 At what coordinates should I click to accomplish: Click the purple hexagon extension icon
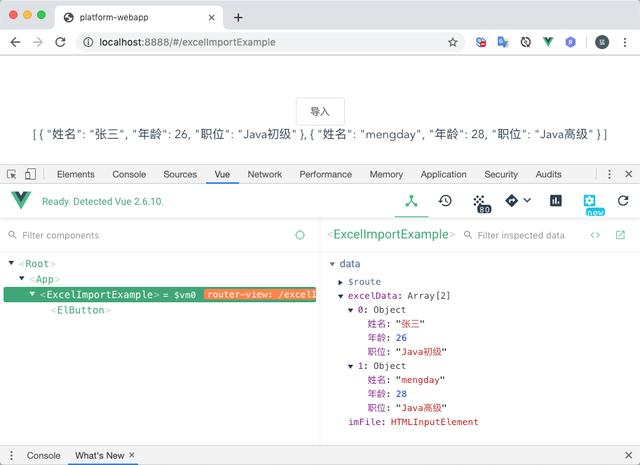pos(570,42)
